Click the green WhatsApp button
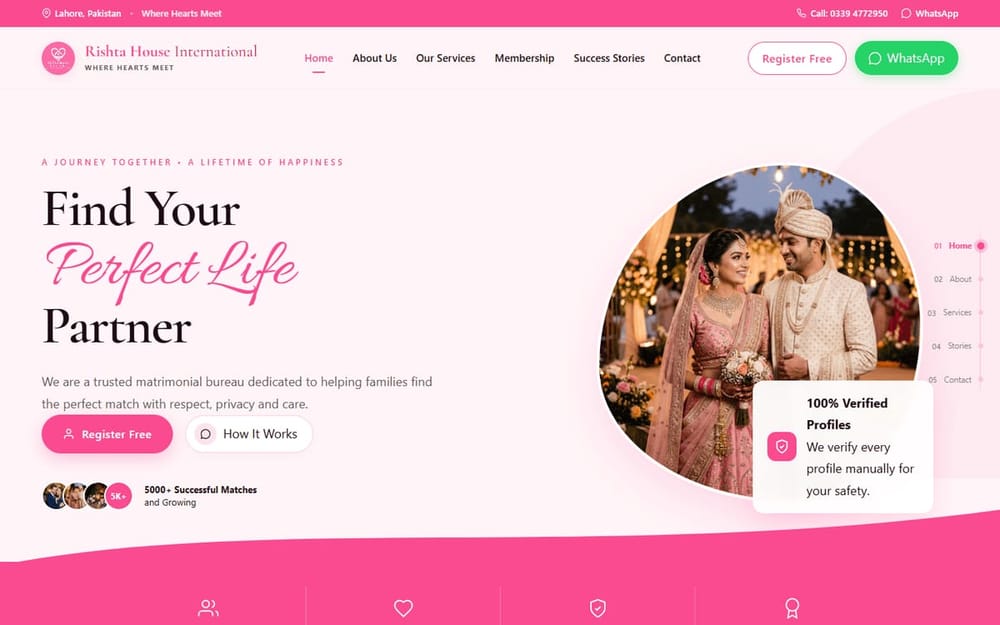The image size is (1000, 625). click(x=906, y=58)
